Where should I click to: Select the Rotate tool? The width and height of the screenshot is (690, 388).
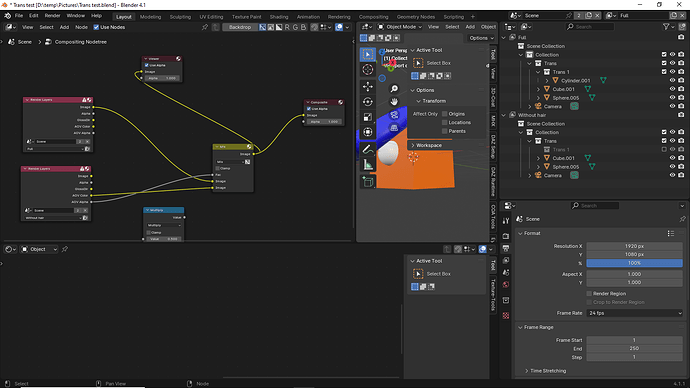[x=367, y=102]
